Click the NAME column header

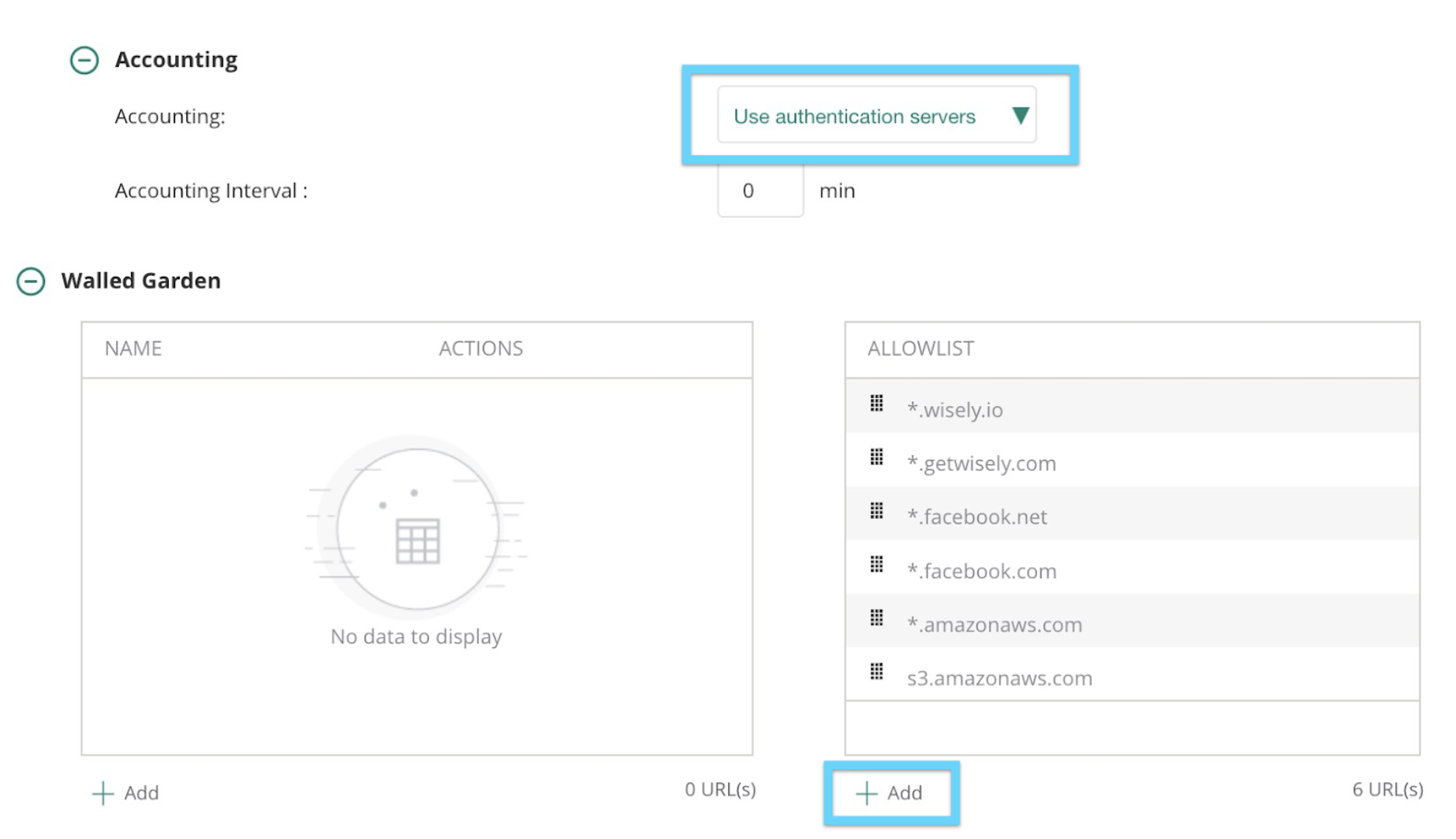(133, 349)
